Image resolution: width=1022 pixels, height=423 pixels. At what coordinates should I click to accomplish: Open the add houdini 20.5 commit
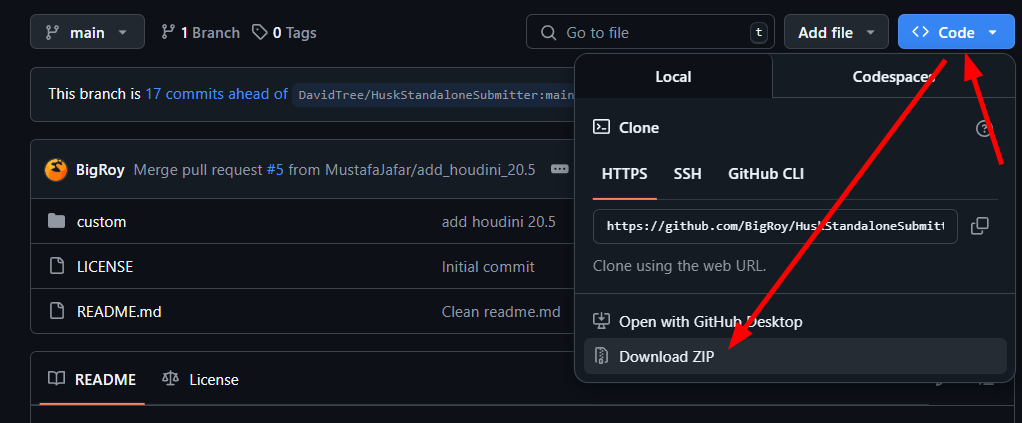pyautogui.click(x=499, y=222)
